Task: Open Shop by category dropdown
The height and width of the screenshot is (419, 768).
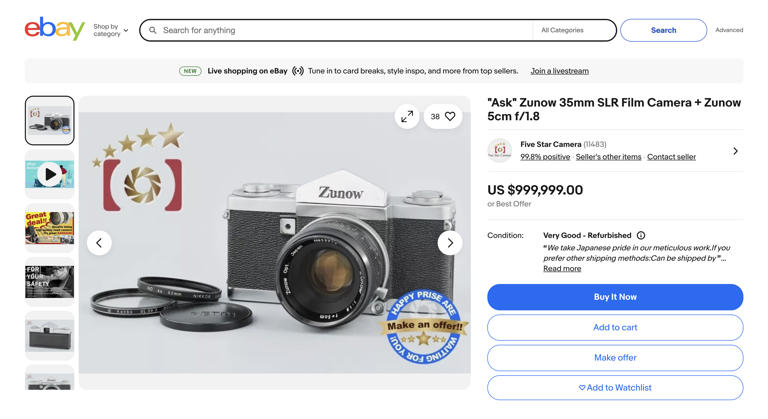Action: click(x=110, y=30)
